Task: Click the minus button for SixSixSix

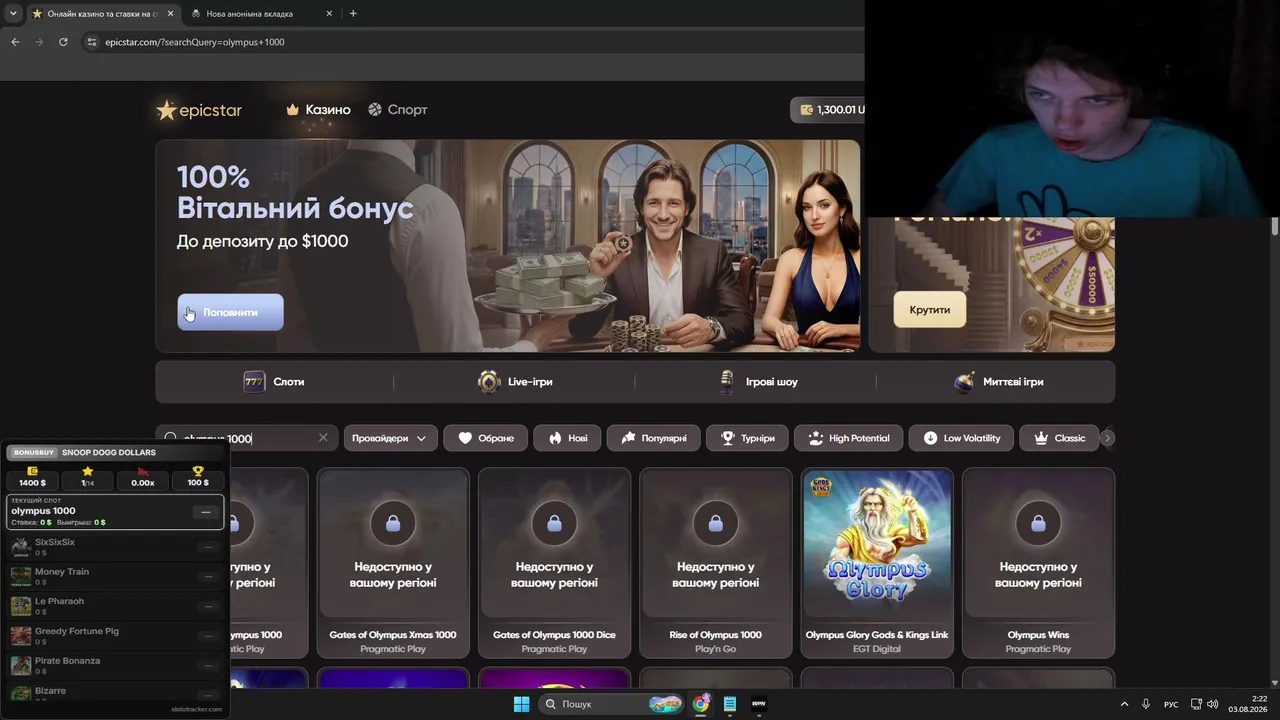Action: point(208,547)
